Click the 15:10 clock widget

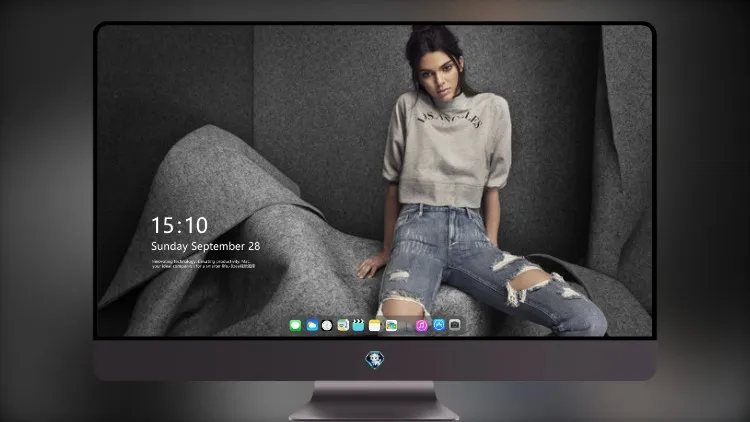[179, 225]
